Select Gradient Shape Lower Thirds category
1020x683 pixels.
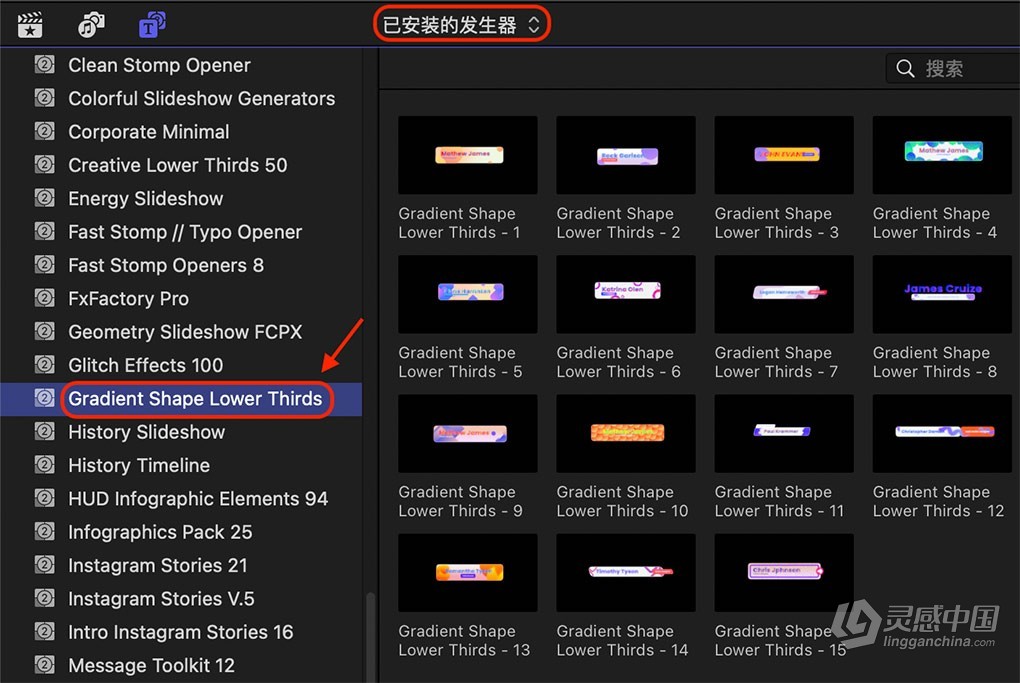point(195,398)
